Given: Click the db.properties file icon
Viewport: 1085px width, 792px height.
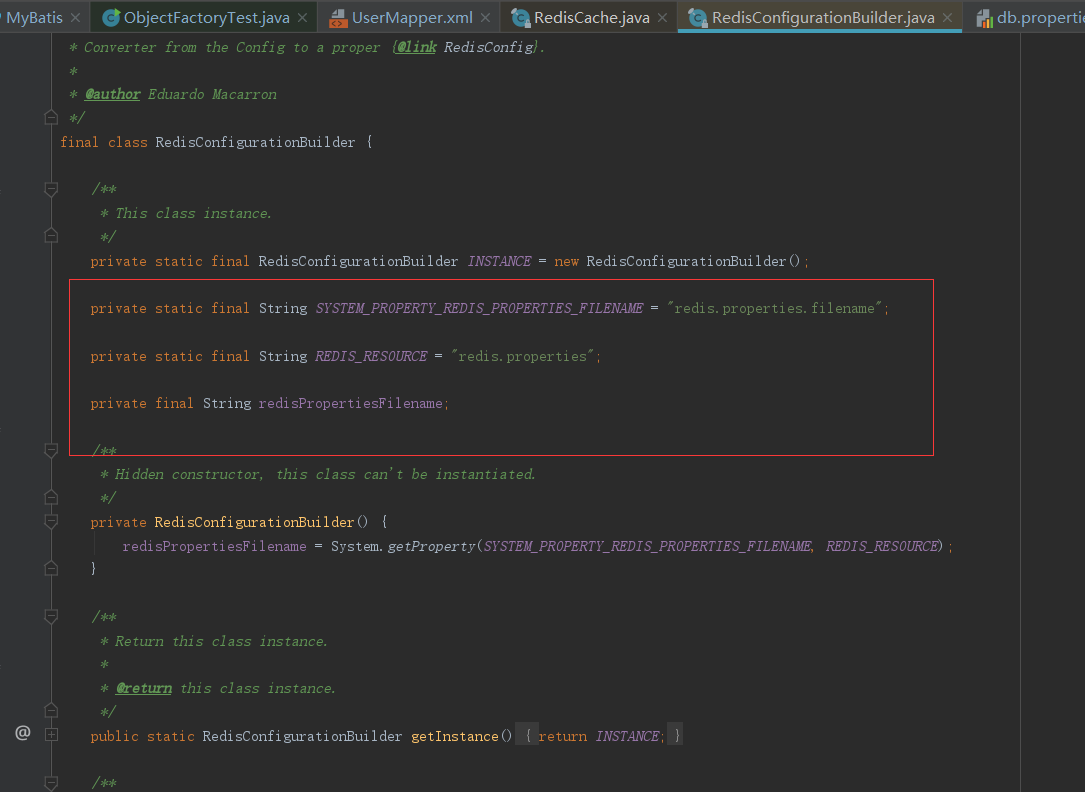Looking at the screenshot, I should 984,18.
